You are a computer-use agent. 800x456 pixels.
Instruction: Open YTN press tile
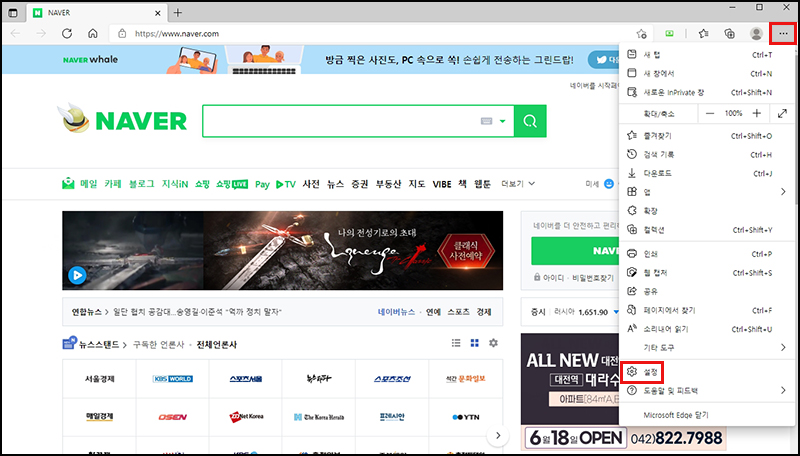click(x=466, y=417)
